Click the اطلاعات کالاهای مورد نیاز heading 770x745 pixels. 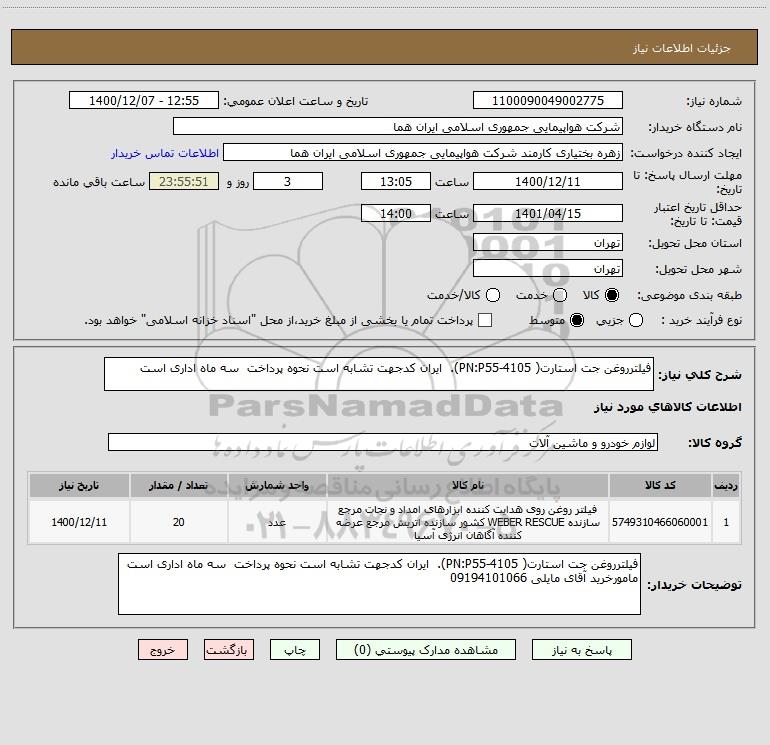tap(668, 407)
